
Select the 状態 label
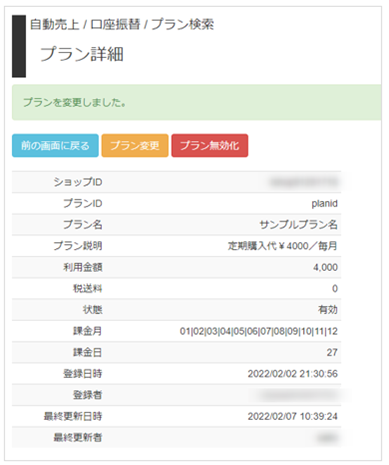(x=93, y=310)
